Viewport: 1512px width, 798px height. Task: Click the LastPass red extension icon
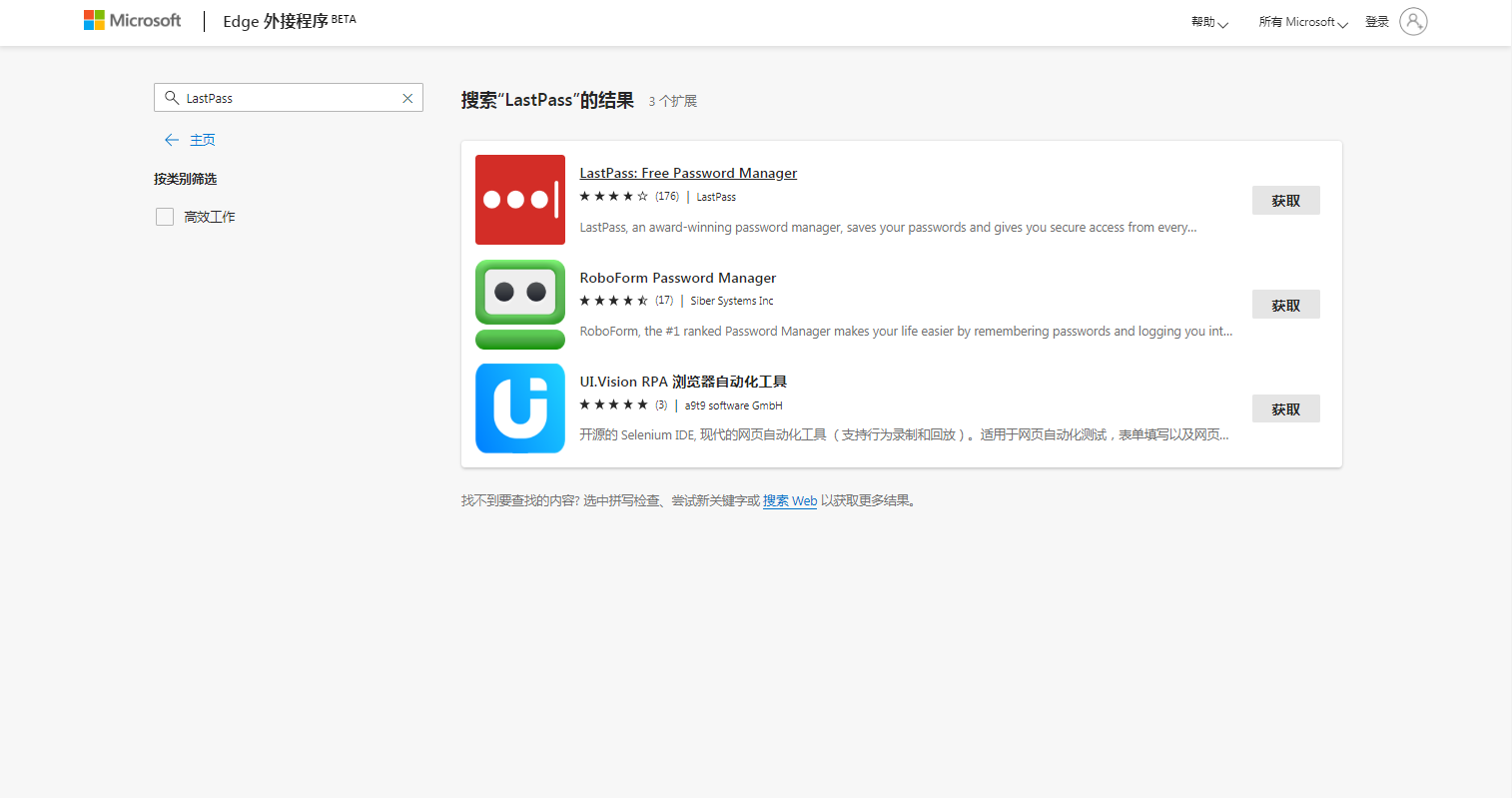tap(519, 200)
